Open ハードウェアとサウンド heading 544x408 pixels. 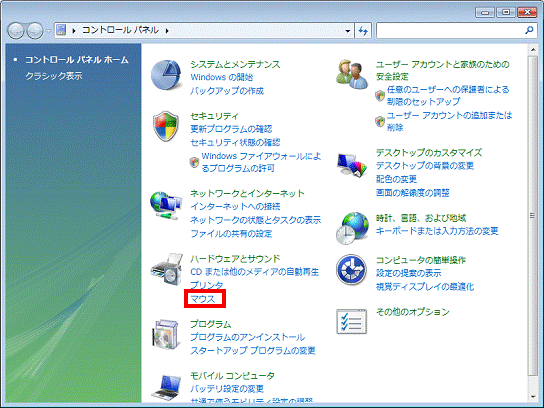pos(235,258)
